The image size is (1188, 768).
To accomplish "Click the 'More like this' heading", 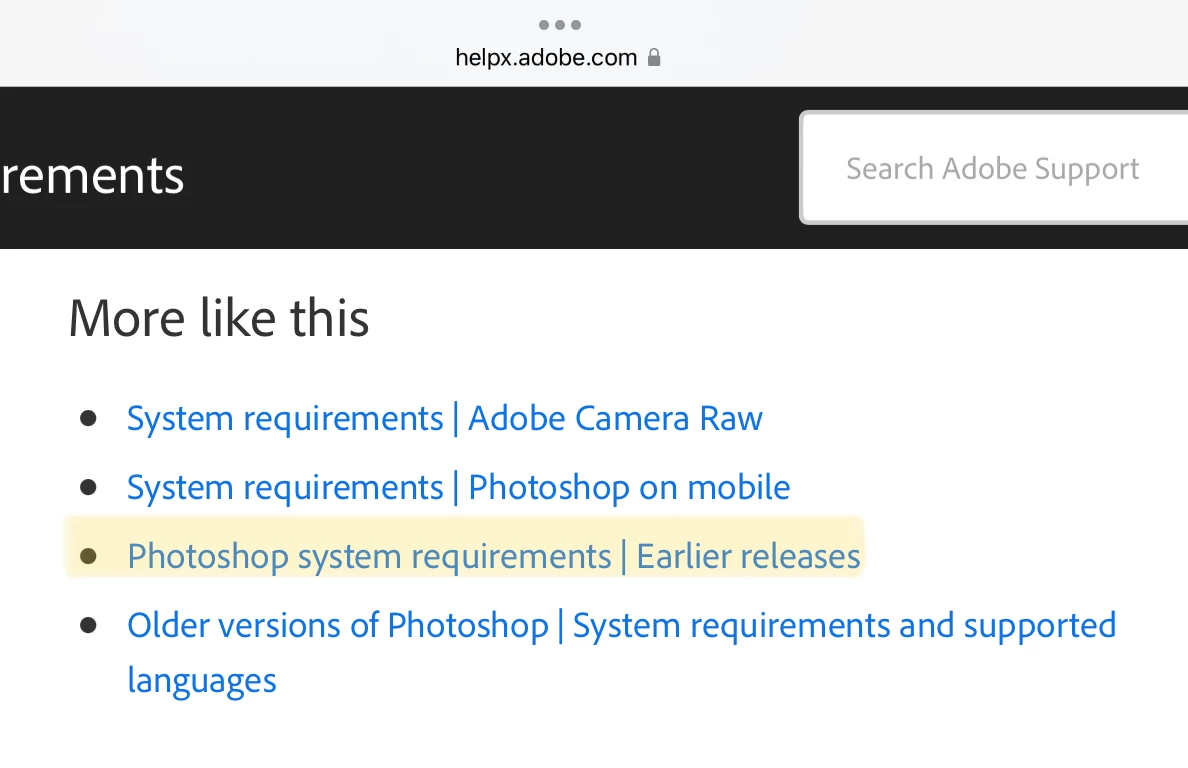I will tap(219, 318).
